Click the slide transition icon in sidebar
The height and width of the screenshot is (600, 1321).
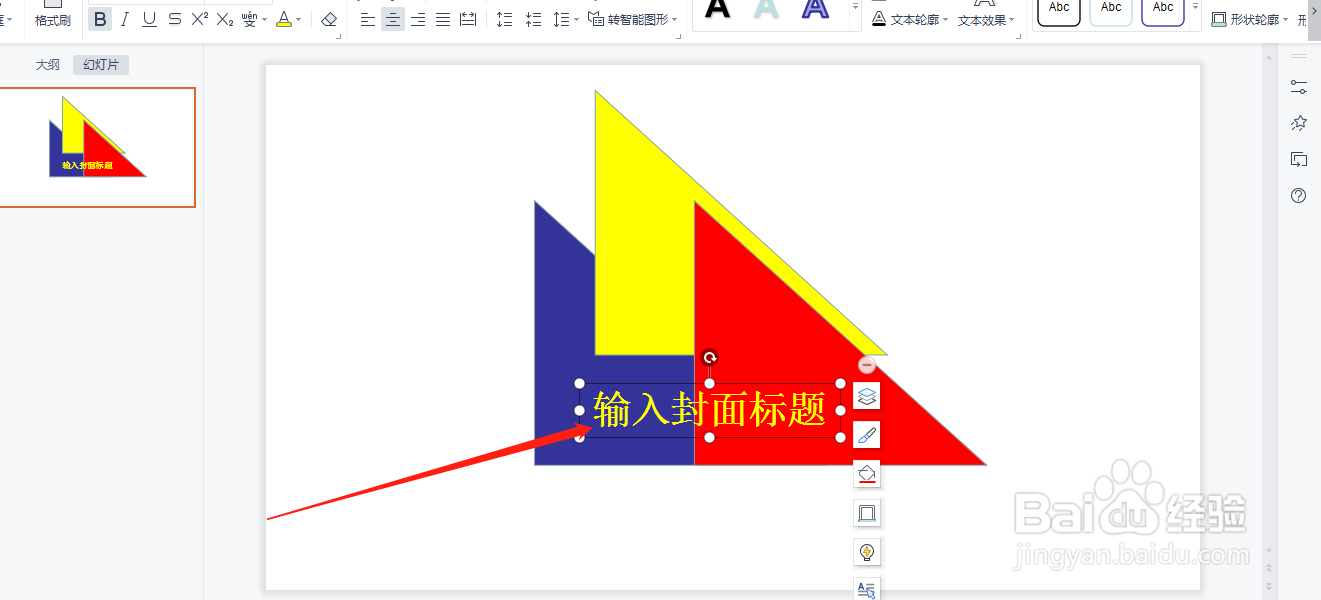(x=1299, y=159)
